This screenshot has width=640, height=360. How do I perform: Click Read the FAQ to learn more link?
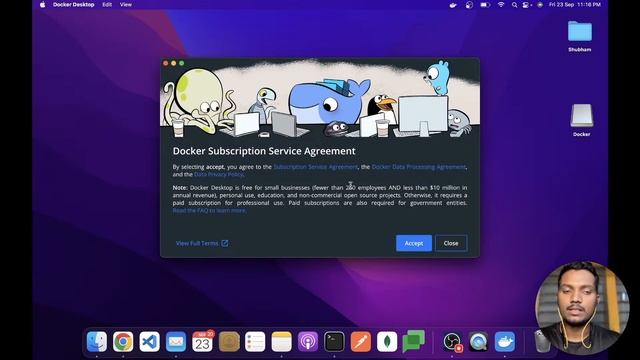click(x=209, y=211)
